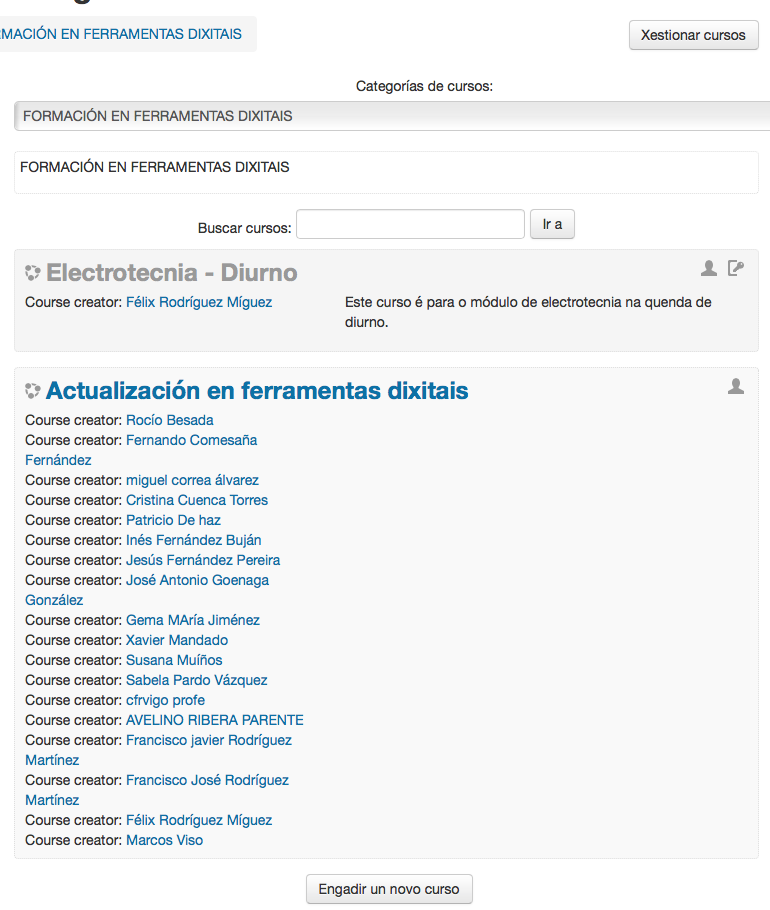Image resolution: width=770 pixels, height=910 pixels.
Task: Click the person icon for Actualización en ferramentas dixitais
Action: point(736,386)
